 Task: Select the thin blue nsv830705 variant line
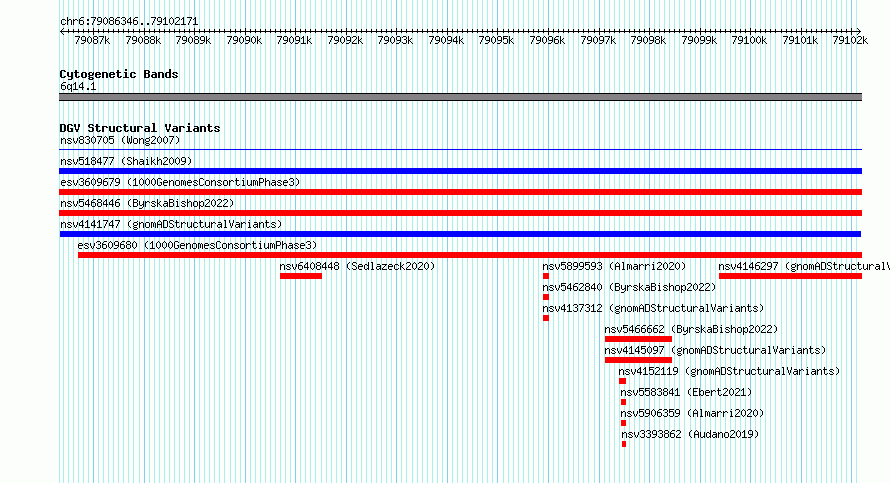tap(460, 150)
